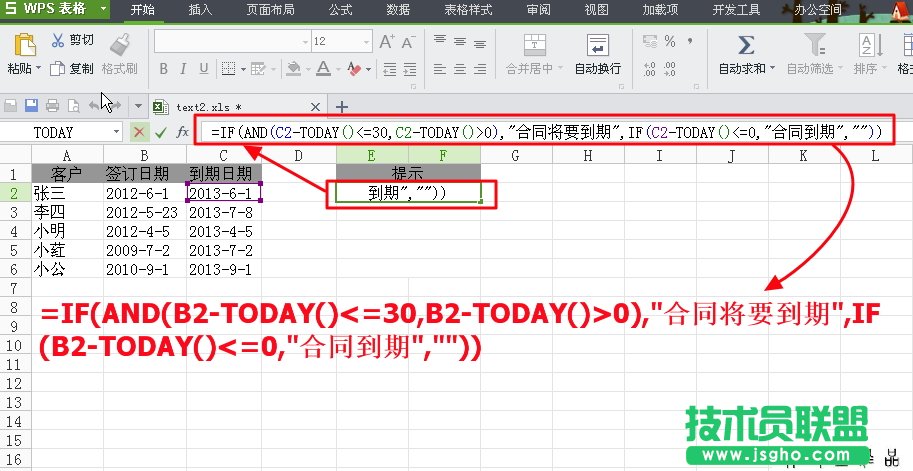
Task: Click the AutoSum sigma icon
Action: point(746,45)
